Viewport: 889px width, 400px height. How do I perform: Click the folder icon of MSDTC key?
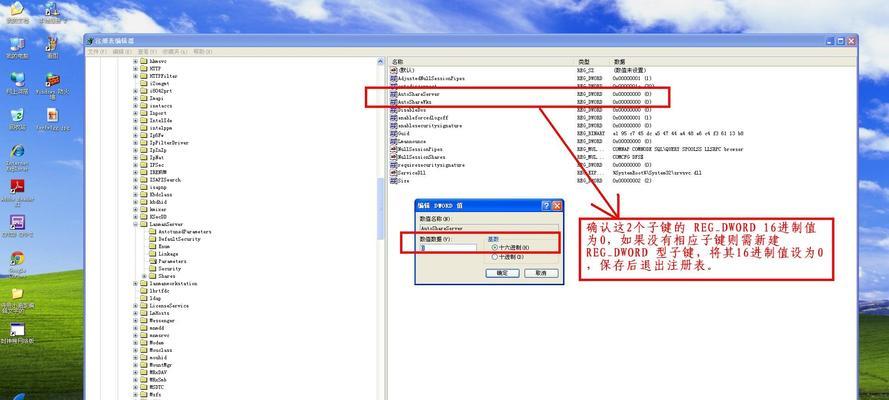click(x=144, y=387)
